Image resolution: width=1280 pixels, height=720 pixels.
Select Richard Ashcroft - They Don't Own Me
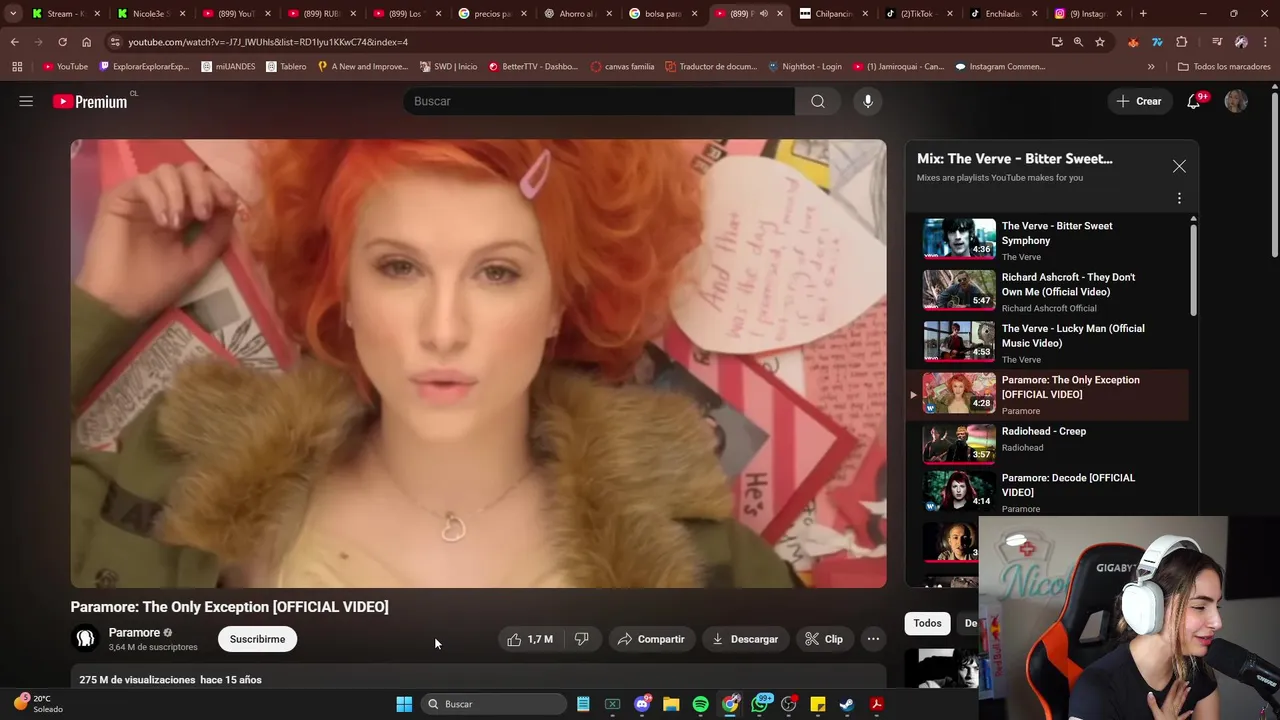click(1045, 291)
